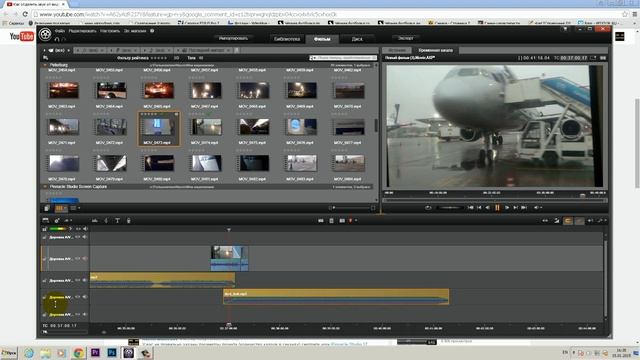Switch to the Movie tab
The image size is (640, 360).
click(x=322, y=39)
